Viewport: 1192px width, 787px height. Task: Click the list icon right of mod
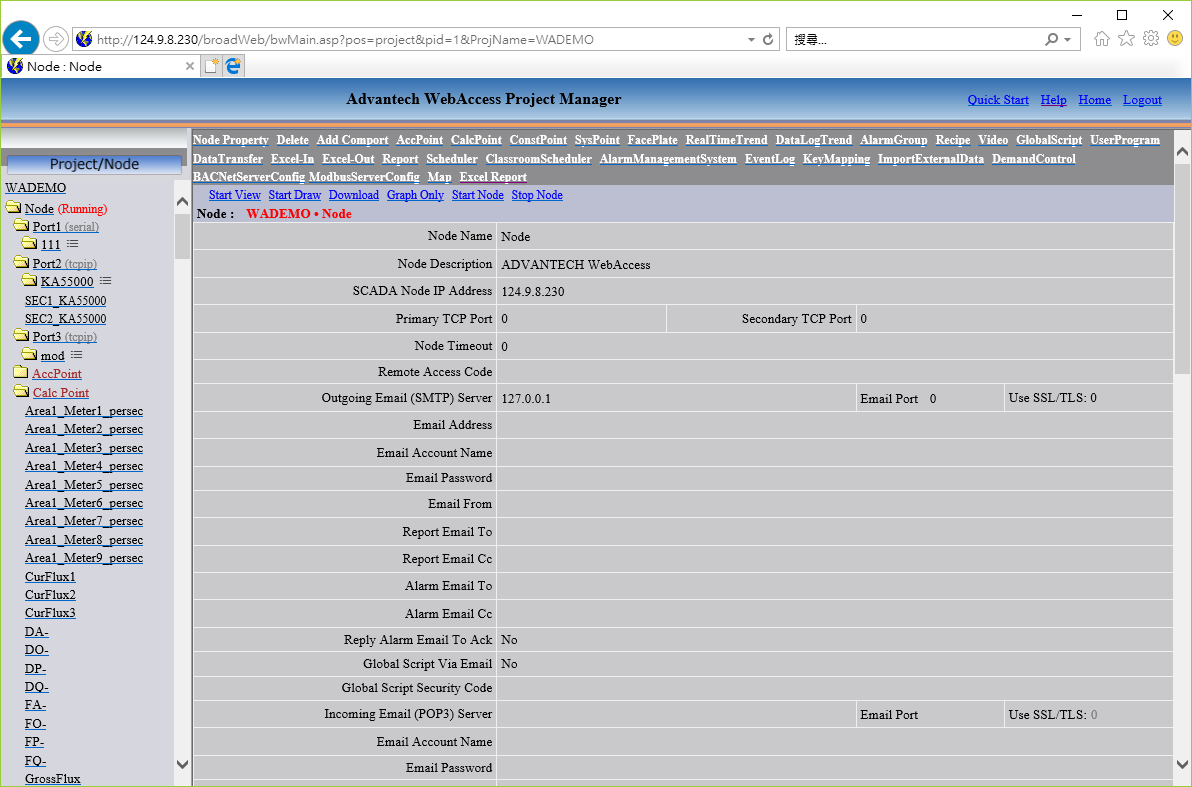[77, 355]
